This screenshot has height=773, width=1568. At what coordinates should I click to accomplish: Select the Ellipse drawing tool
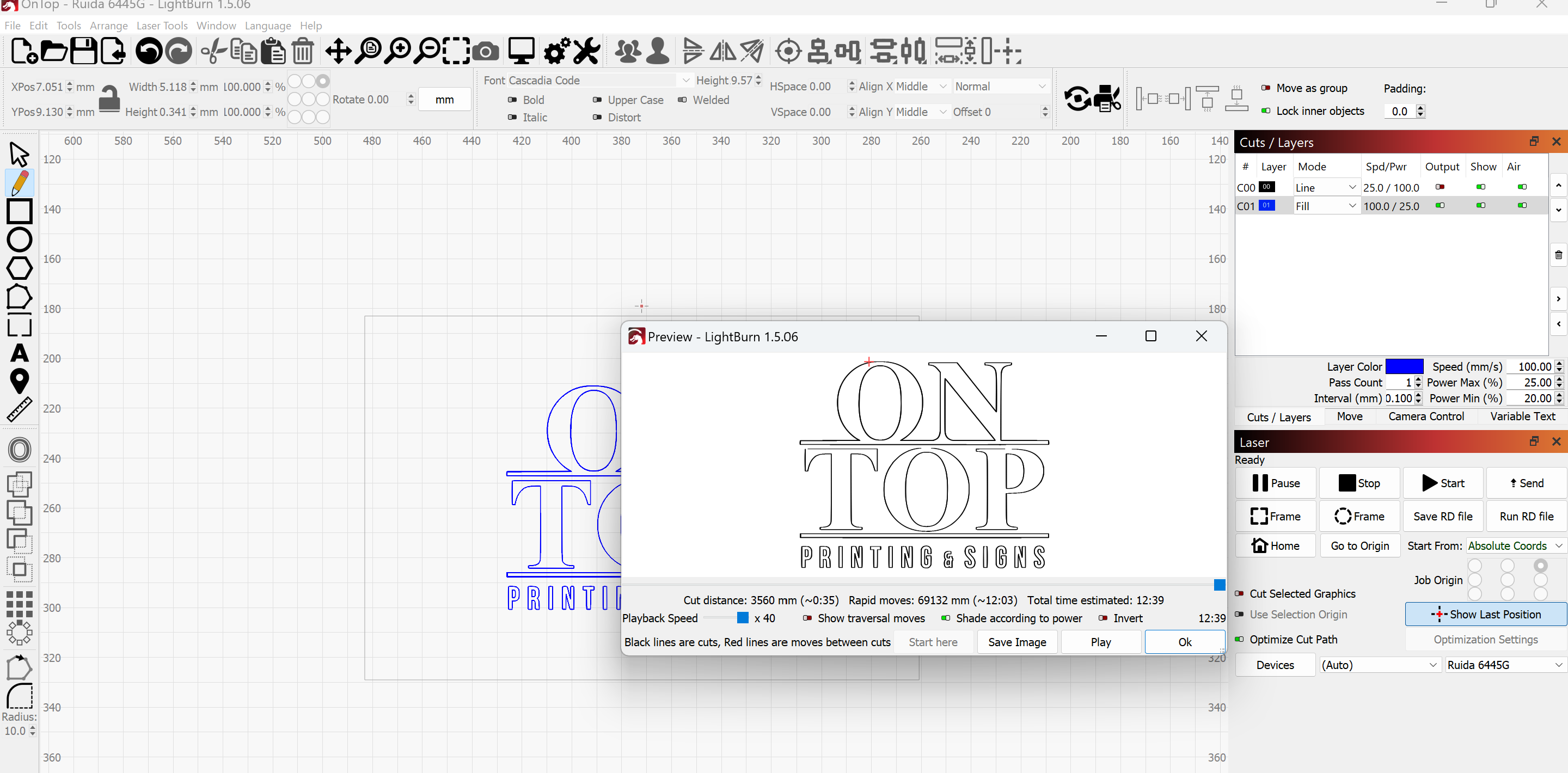point(20,240)
